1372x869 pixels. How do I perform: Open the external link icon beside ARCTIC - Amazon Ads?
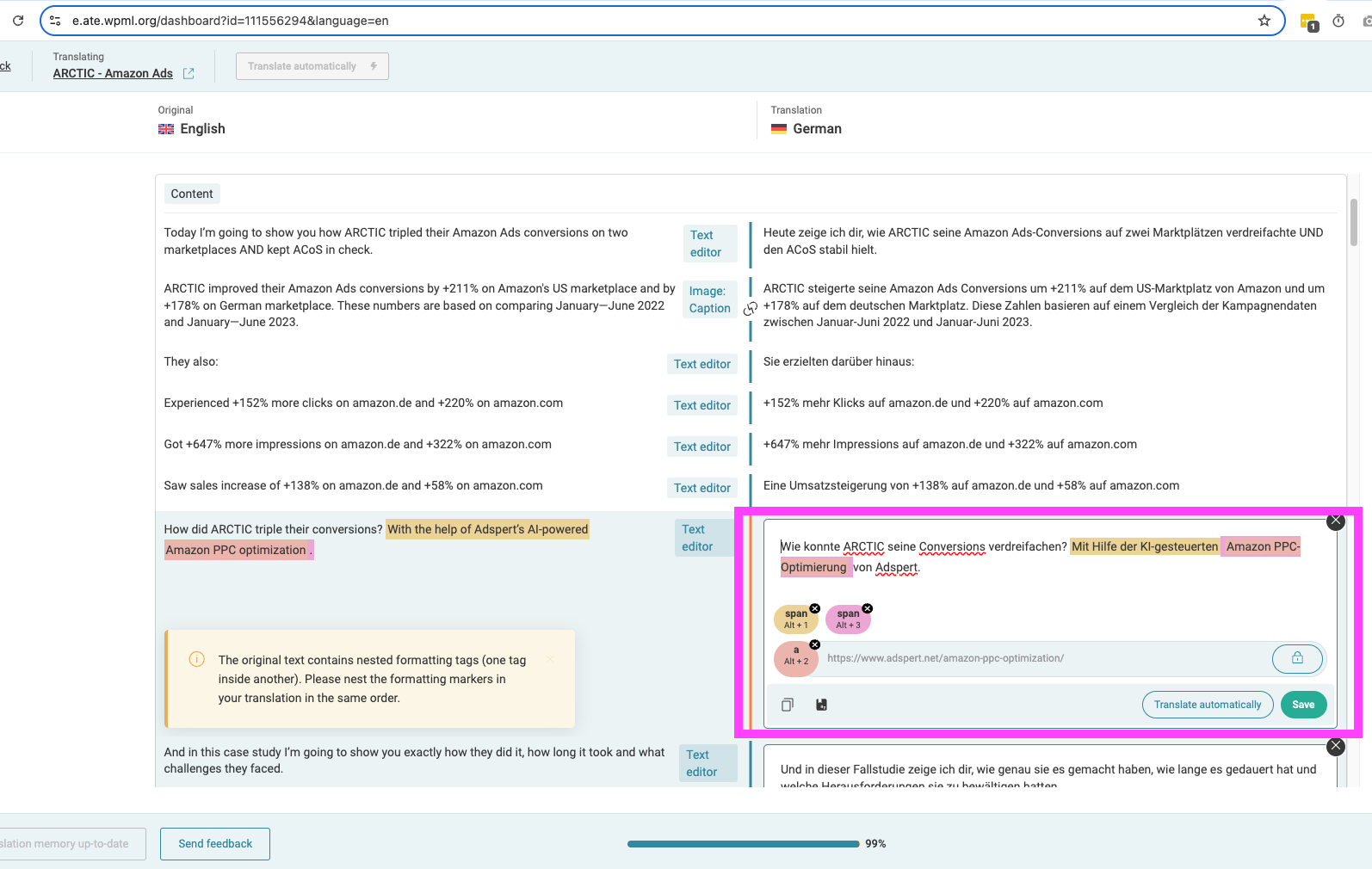pyautogui.click(x=188, y=74)
